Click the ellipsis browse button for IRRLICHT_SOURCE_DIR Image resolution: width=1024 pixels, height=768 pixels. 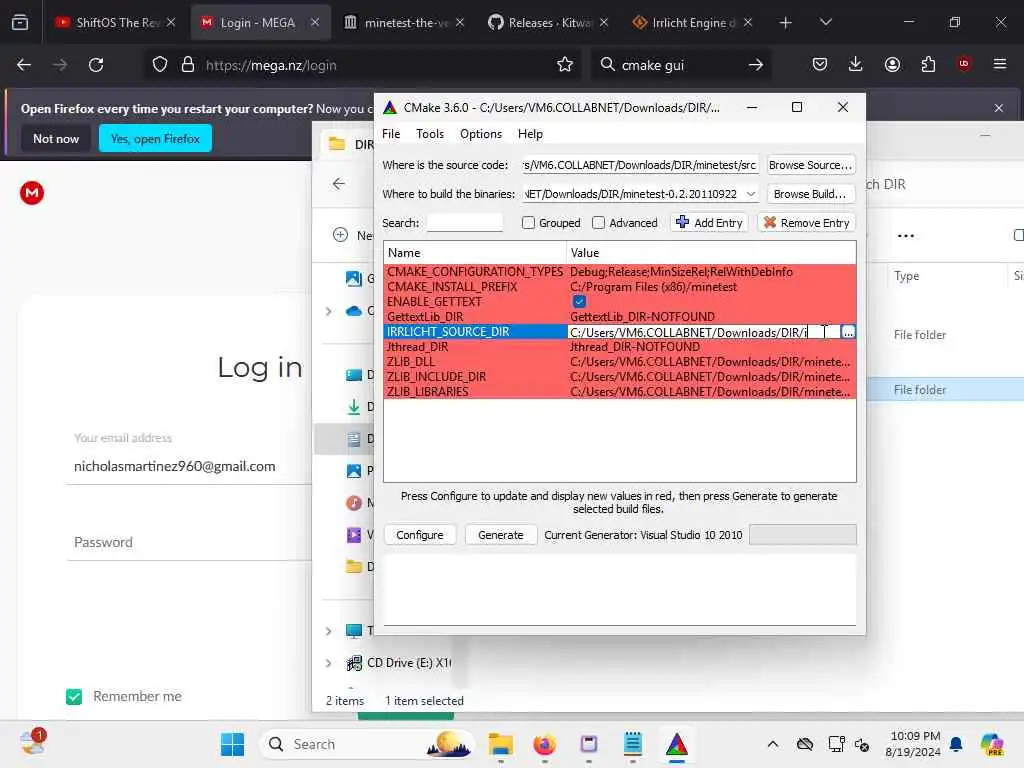(x=848, y=332)
